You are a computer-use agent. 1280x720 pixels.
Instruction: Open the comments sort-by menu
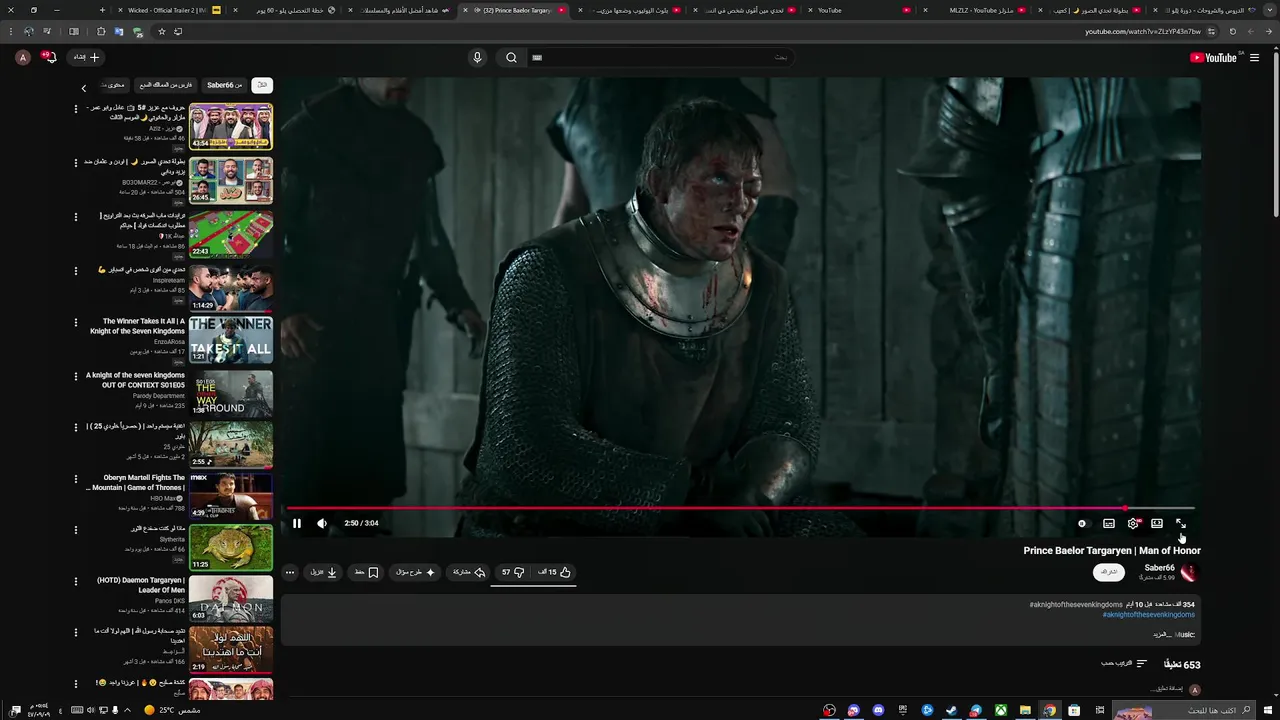click(x=1125, y=664)
